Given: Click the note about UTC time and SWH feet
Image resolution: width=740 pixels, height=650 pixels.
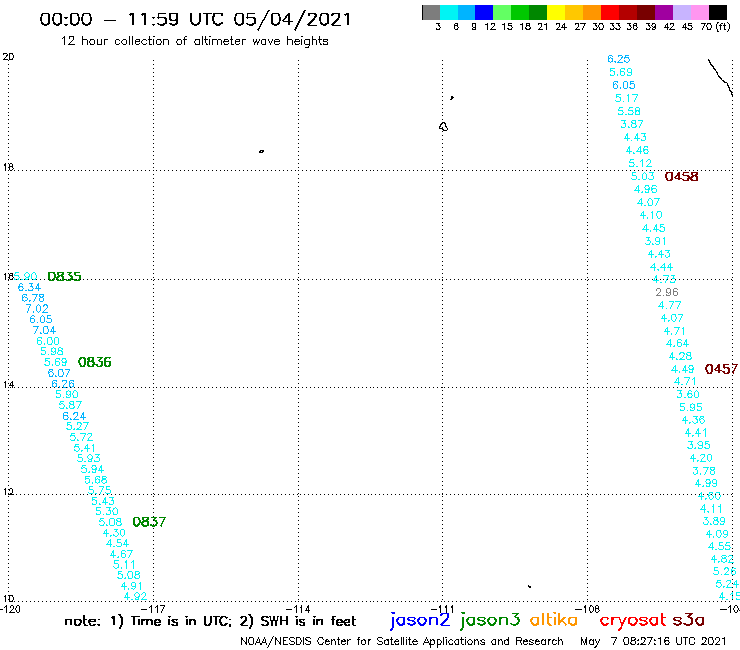Looking at the screenshot, I should point(210,621).
